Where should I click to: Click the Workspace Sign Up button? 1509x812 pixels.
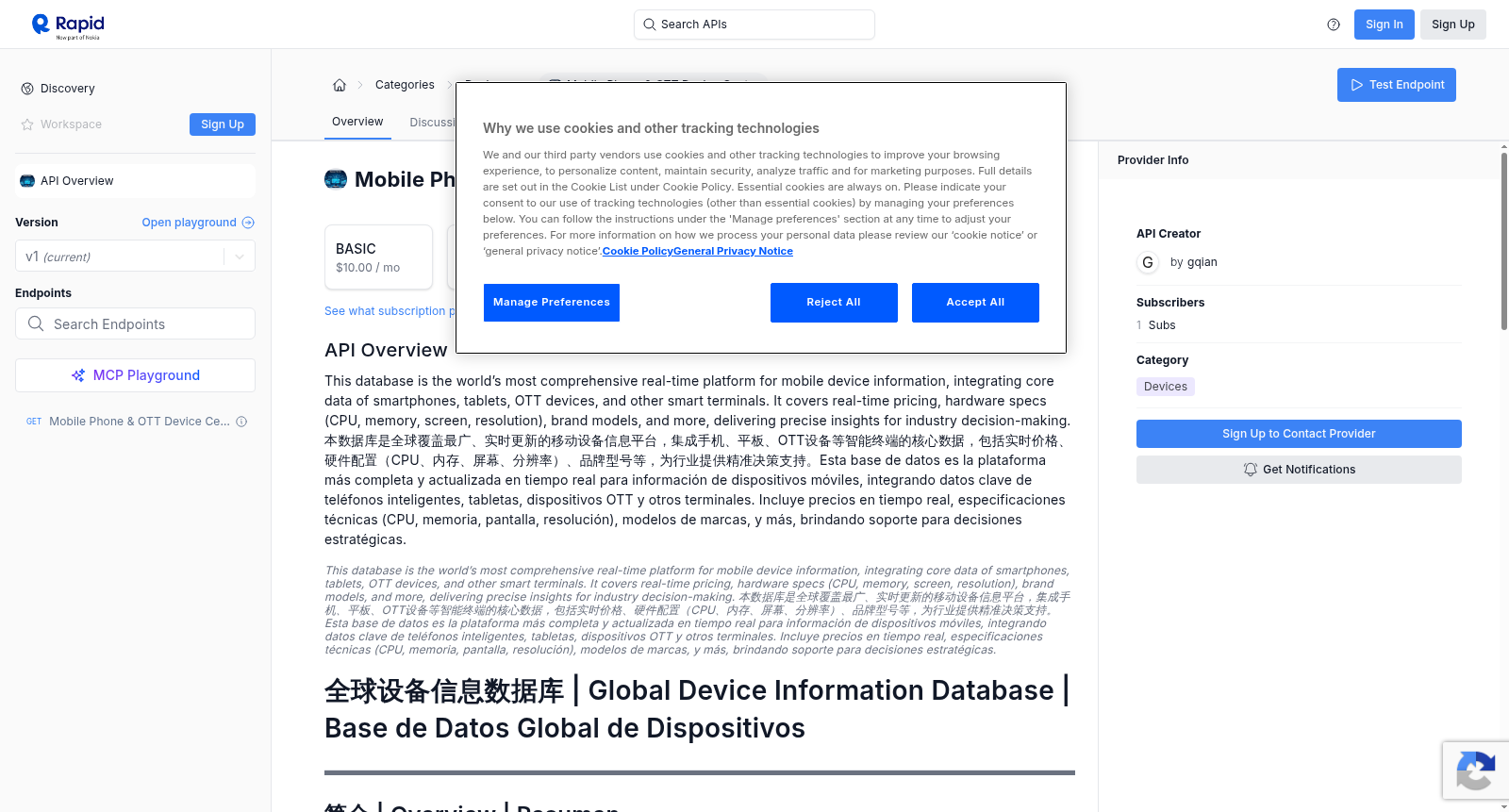pyautogui.click(x=223, y=124)
